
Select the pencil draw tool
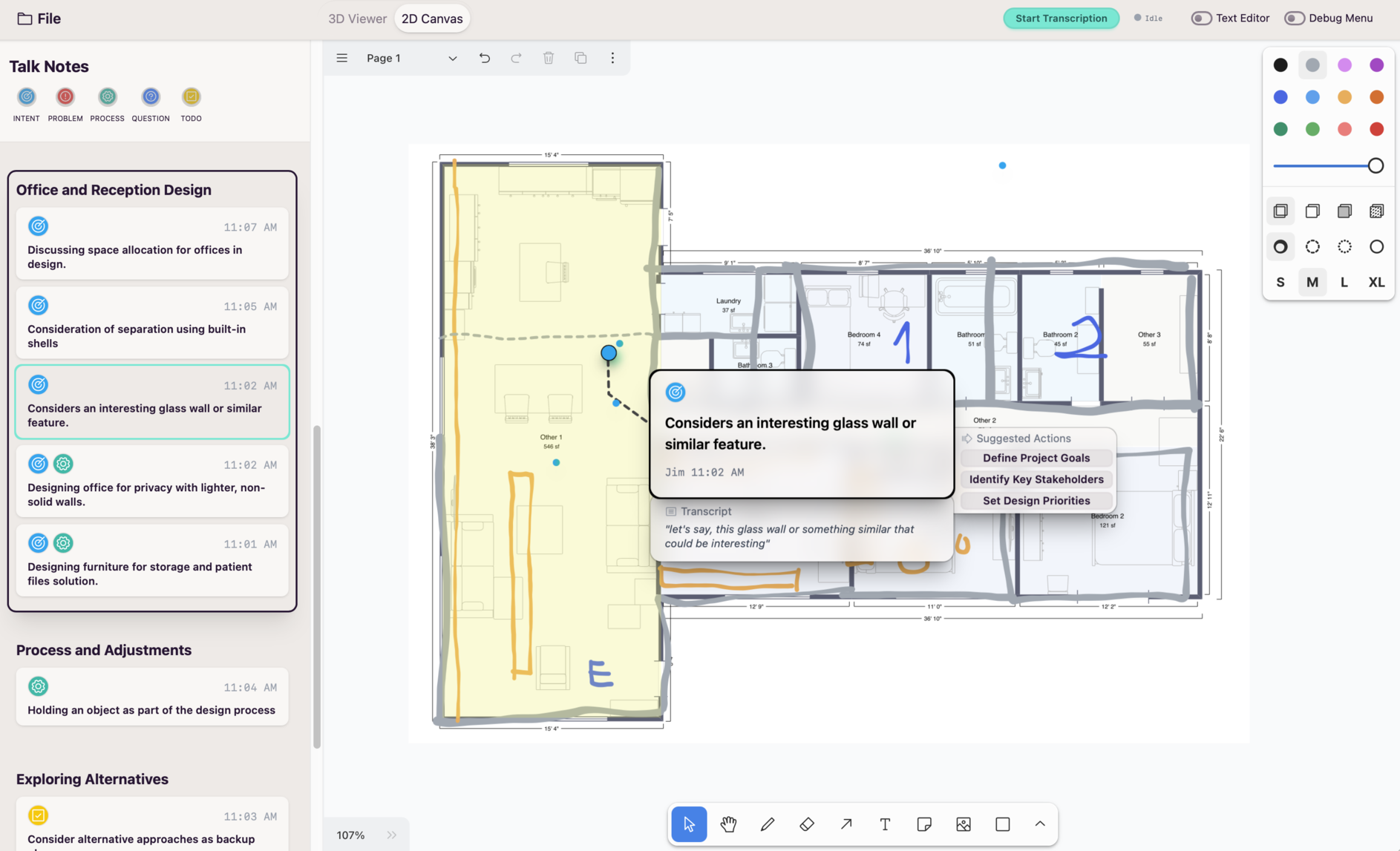coord(768,824)
